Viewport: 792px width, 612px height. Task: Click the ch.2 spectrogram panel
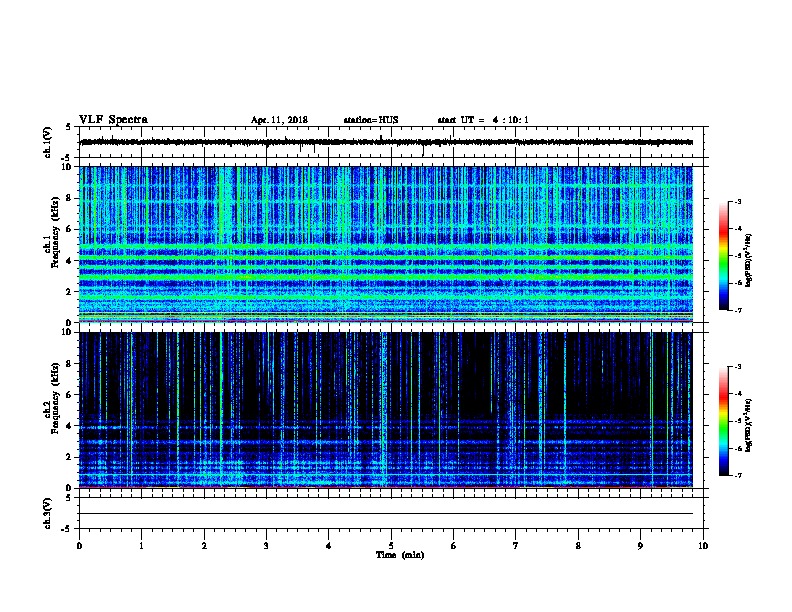386,410
